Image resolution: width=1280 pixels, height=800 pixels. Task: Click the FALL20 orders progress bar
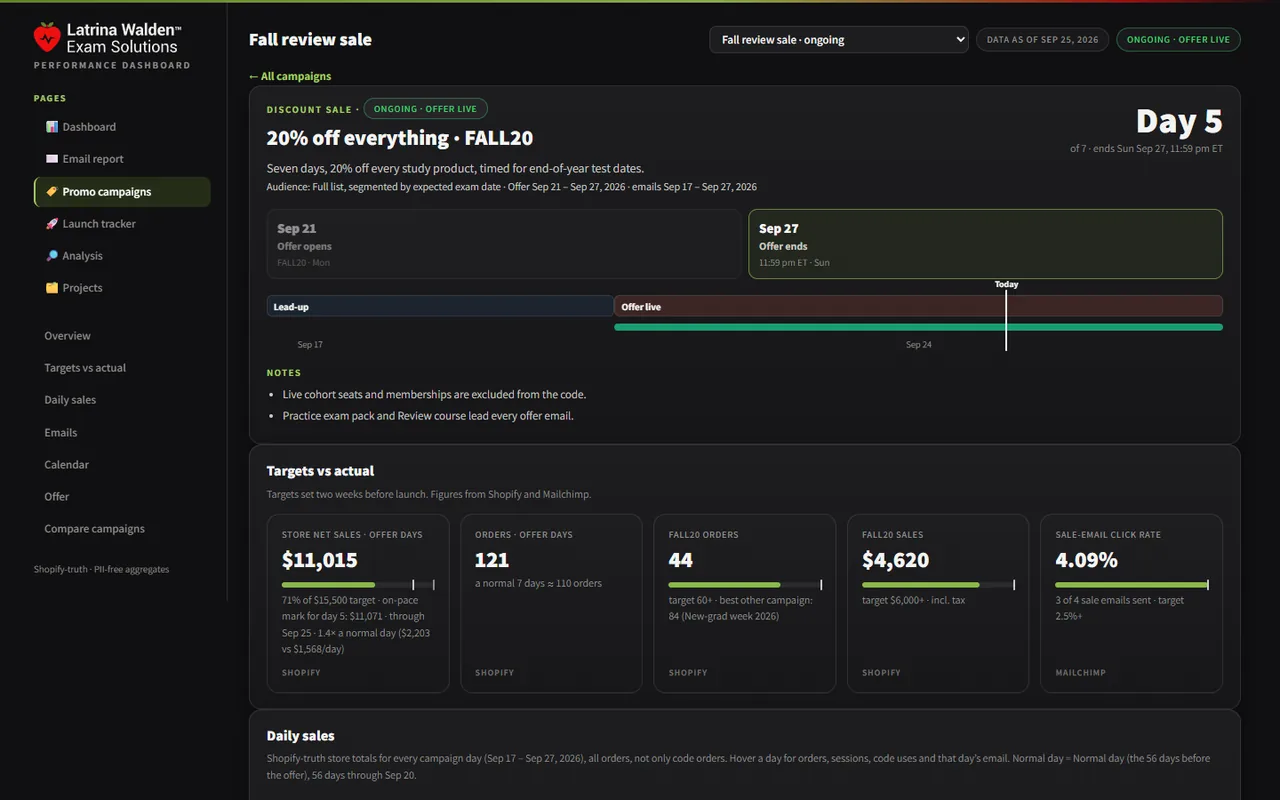tap(745, 585)
